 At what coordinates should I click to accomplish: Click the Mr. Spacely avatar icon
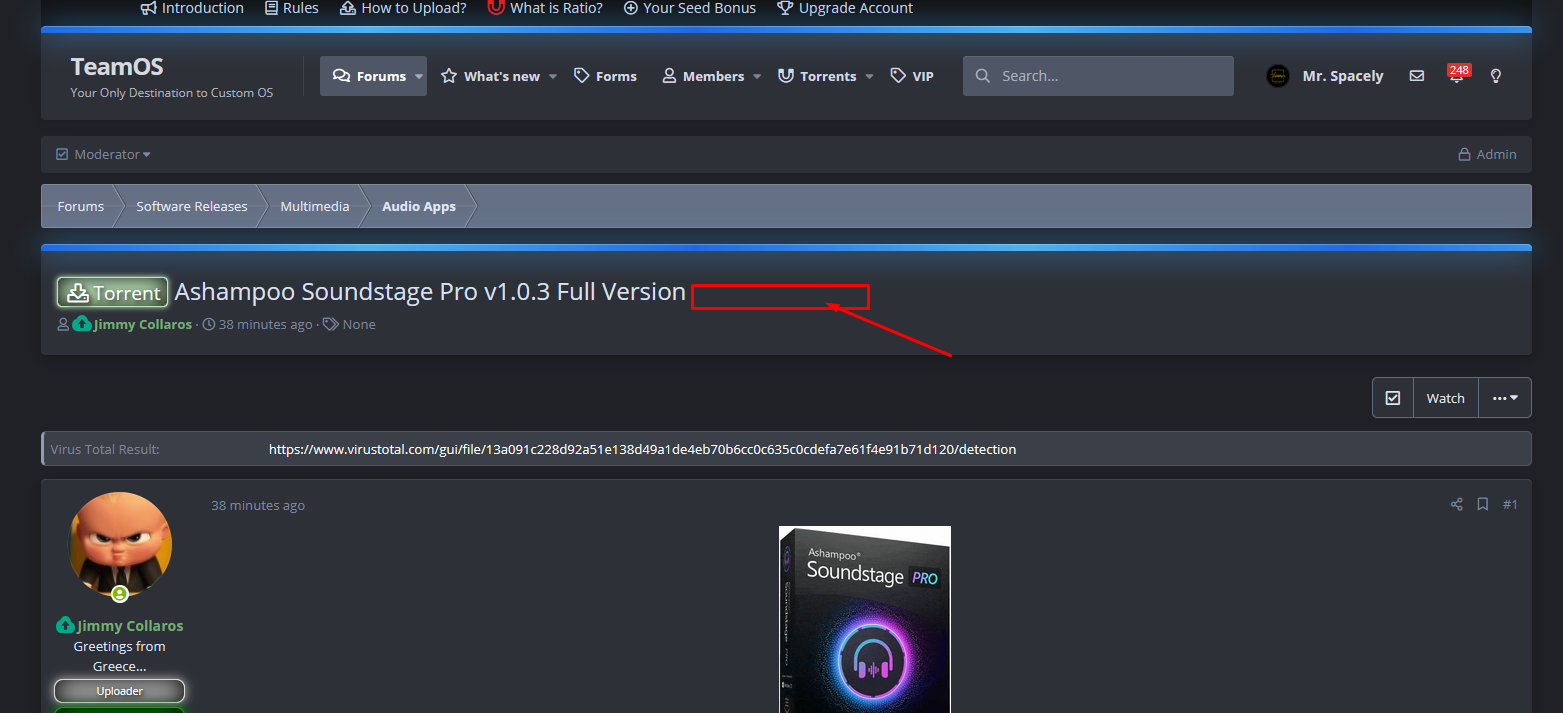pyautogui.click(x=1278, y=76)
